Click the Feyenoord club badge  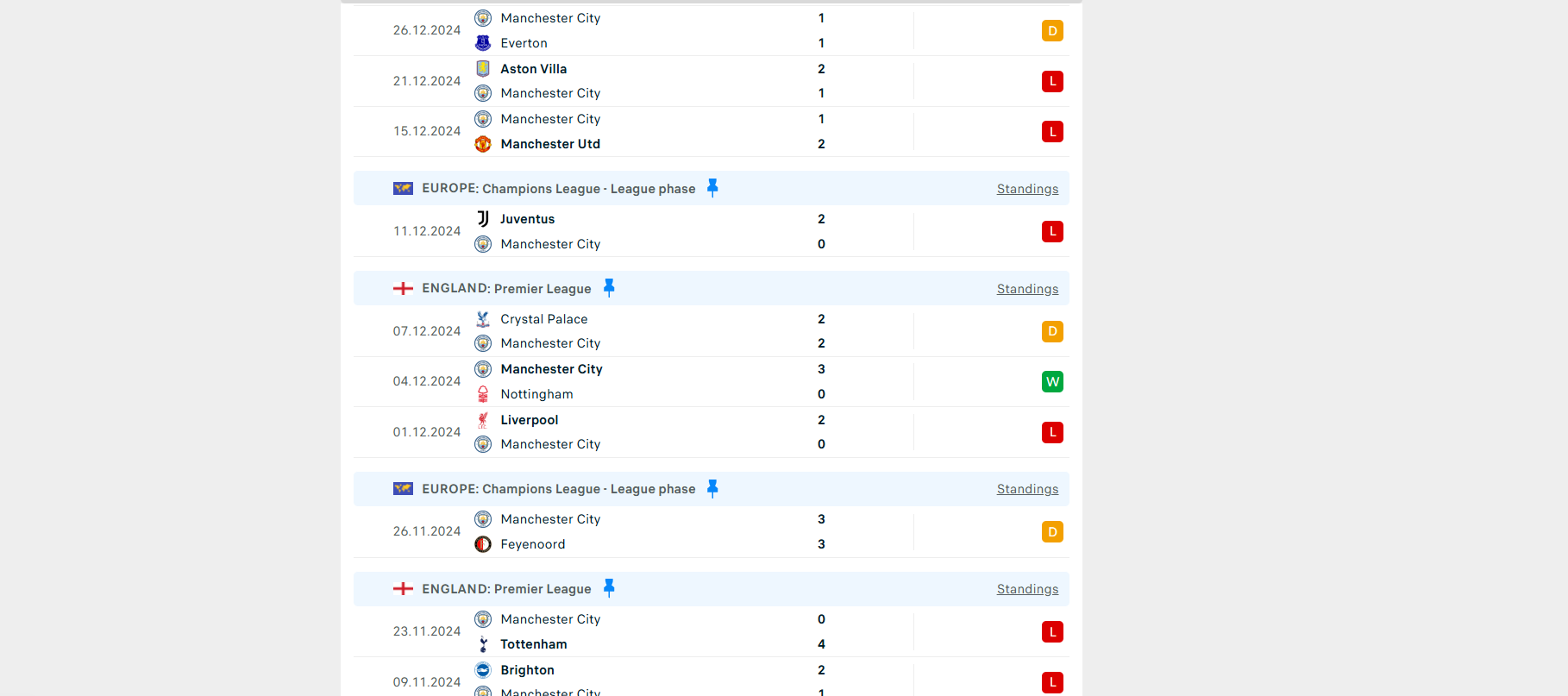pyautogui.click(x=483, y=544)
